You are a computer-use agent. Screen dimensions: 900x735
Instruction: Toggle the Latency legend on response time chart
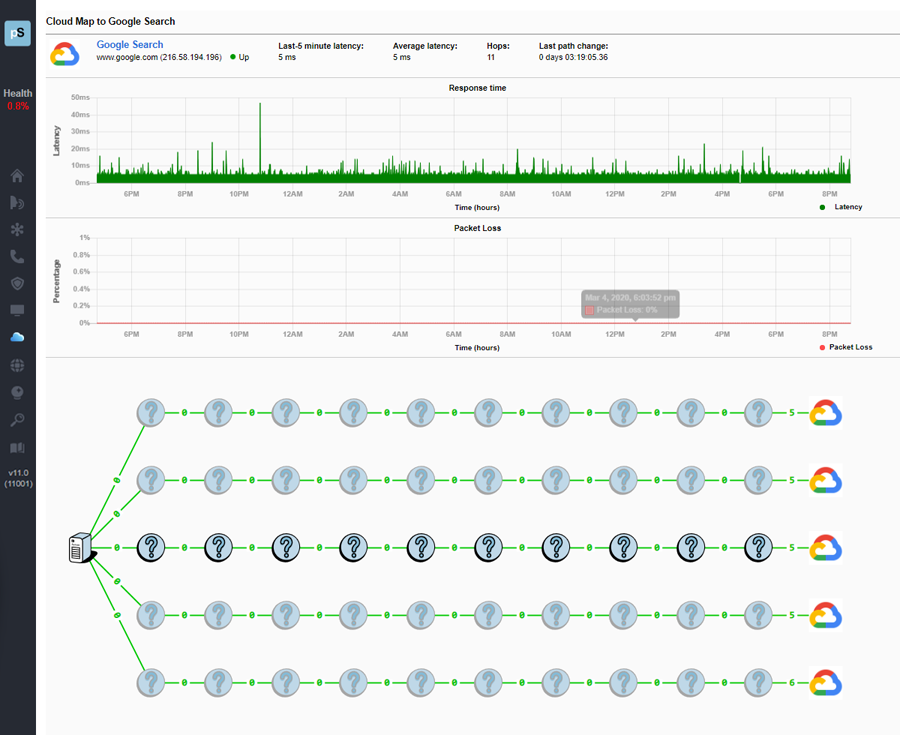838,207
